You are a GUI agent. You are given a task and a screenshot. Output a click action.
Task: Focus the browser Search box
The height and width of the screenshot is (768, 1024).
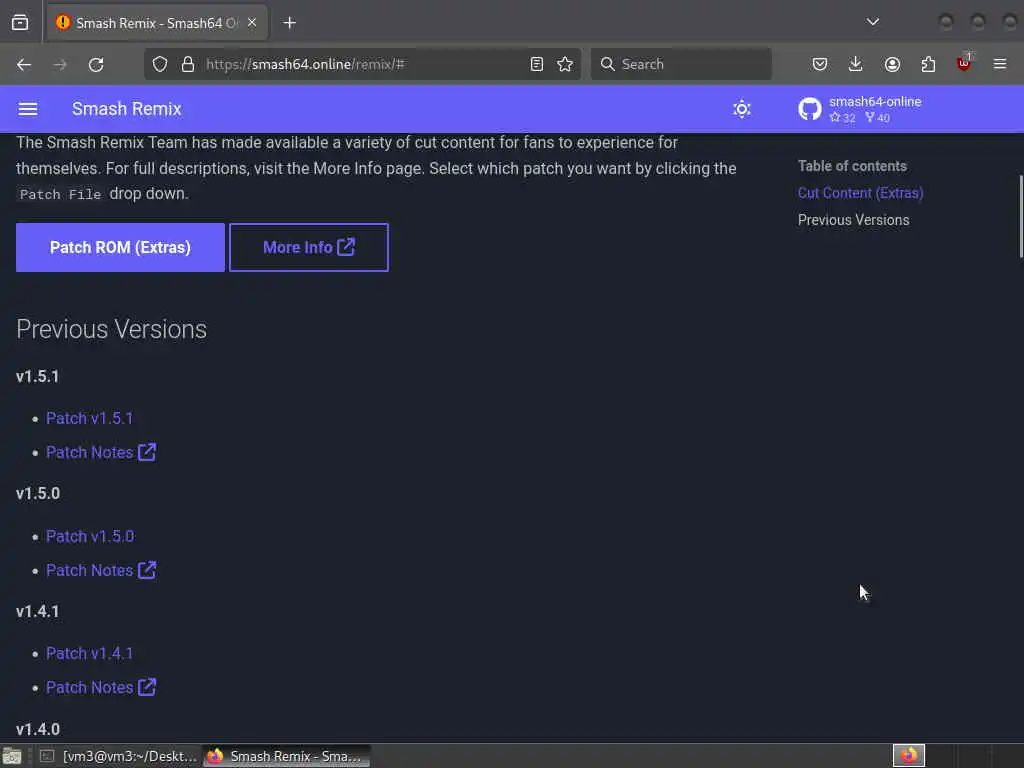click(681, 64)
